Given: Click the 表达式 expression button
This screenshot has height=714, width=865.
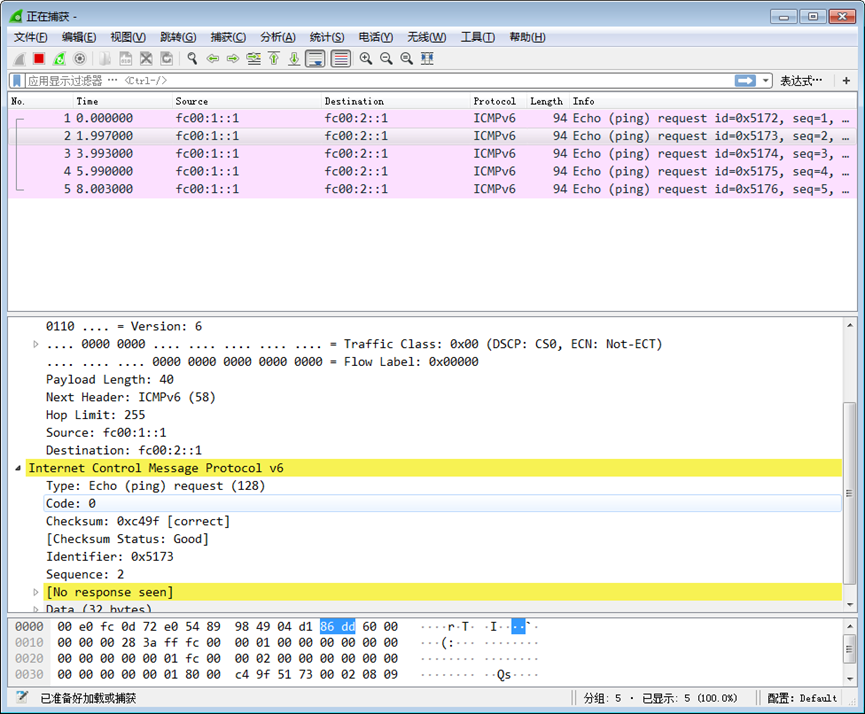Looking at the screenshot, I should (801, 81).
